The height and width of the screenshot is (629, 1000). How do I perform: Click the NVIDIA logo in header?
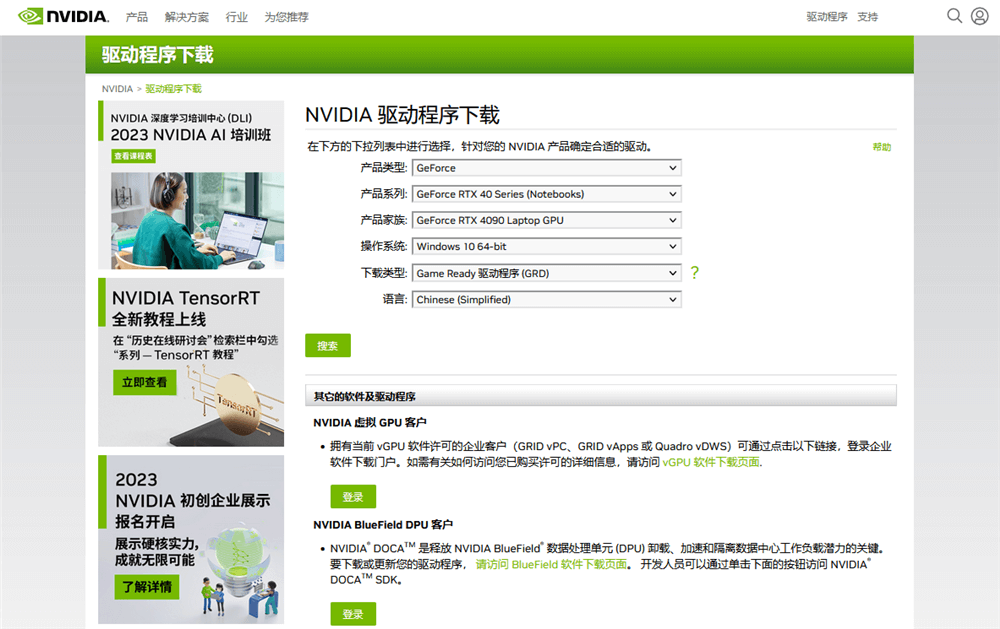click(62, 17)
